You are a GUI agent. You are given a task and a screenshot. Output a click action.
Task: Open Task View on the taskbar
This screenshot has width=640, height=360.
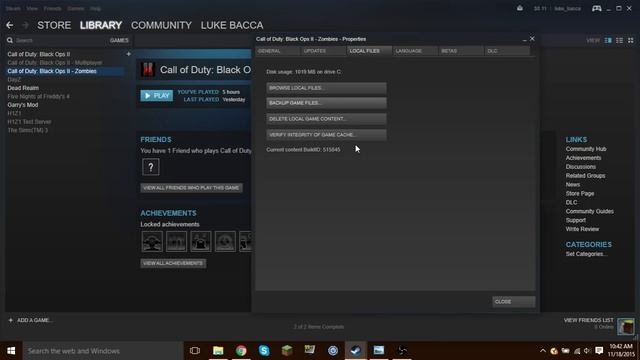[x=195, y=351]
